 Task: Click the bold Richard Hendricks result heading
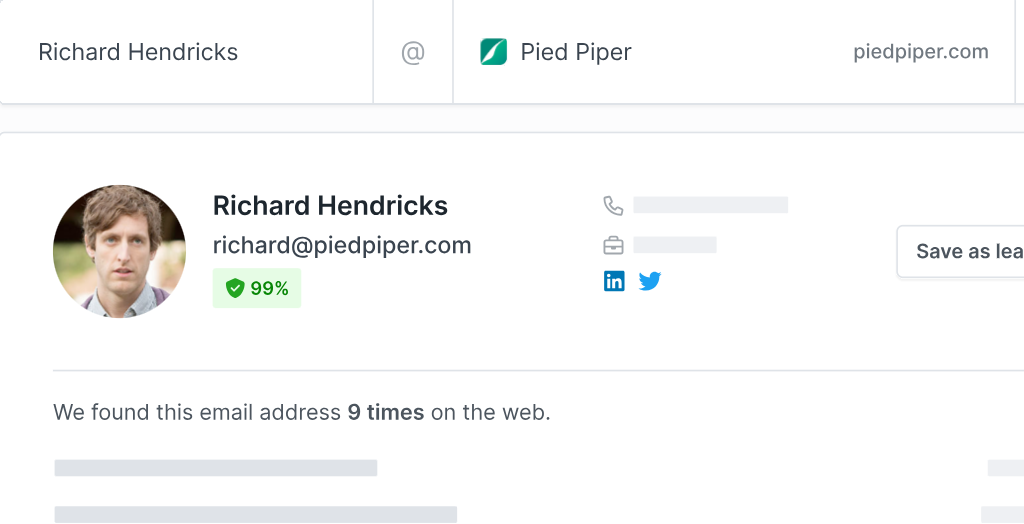[x=330, y=206]
